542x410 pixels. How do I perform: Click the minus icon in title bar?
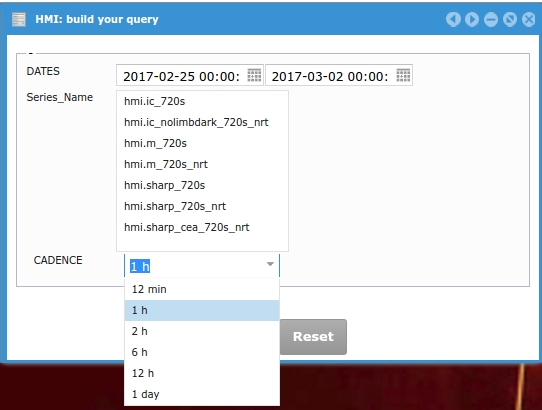click(491, 19)
